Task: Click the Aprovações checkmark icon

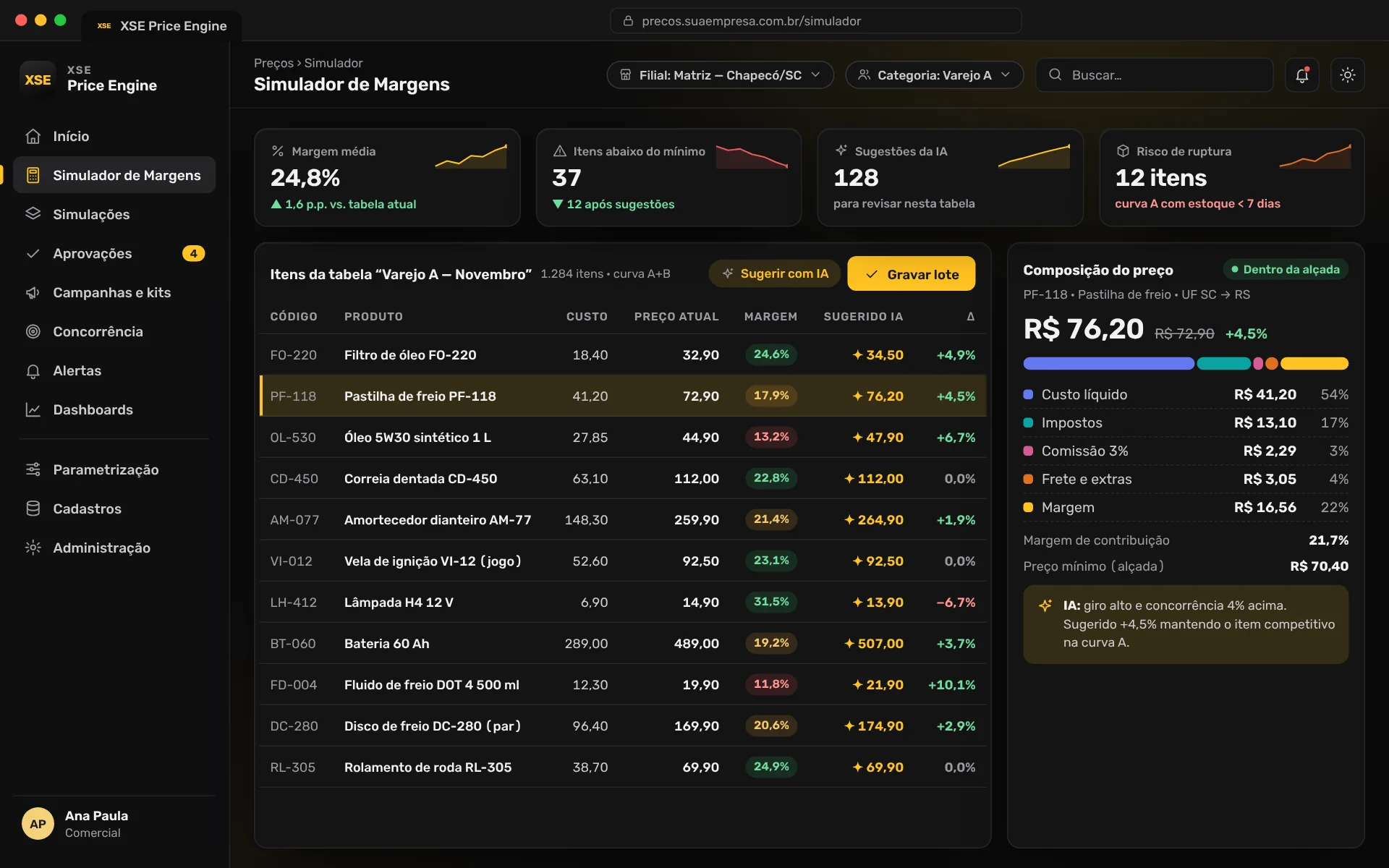Action: pyautogui.click(x=33, y=253)
